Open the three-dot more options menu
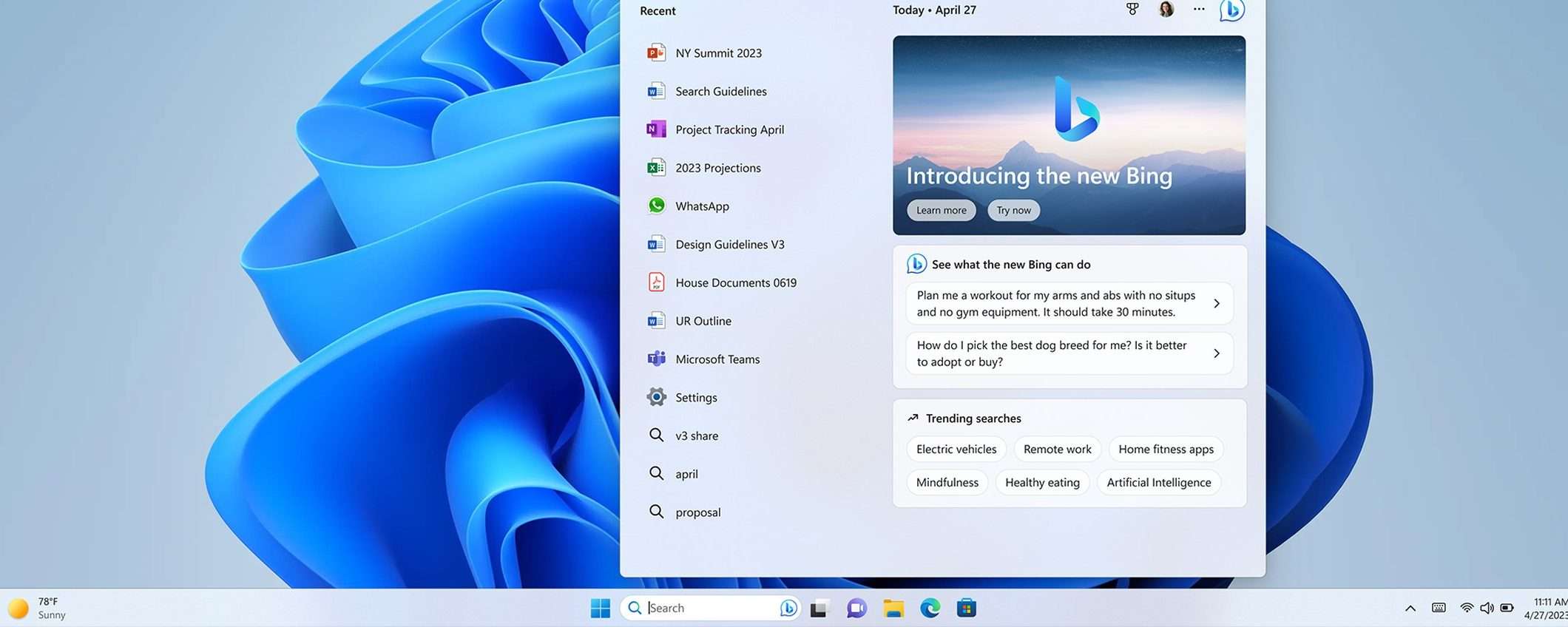Image resolution: width=1568 pixels, height=627 pixels. tap(1199, 10)
